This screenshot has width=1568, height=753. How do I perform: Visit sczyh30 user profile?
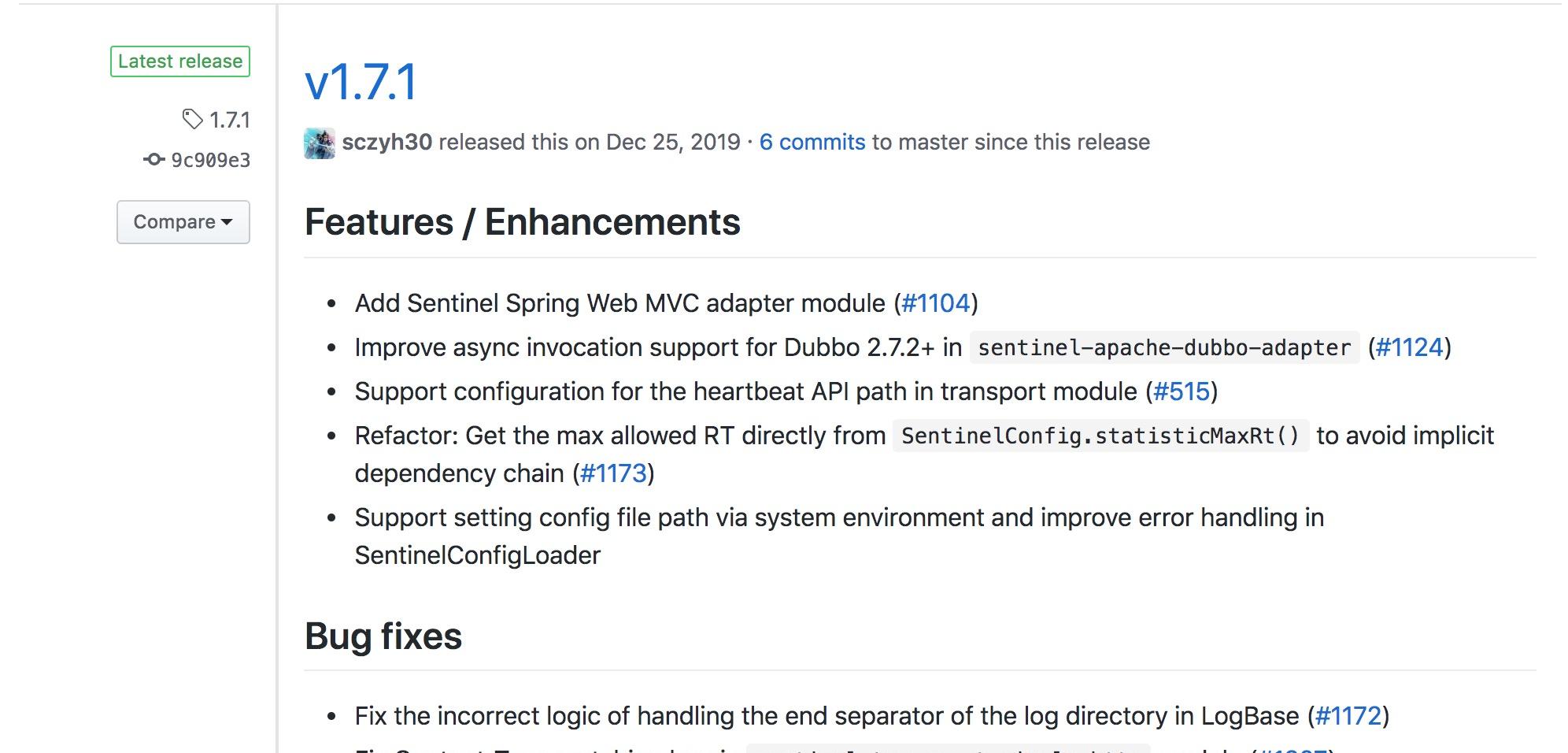coord(387,142)
